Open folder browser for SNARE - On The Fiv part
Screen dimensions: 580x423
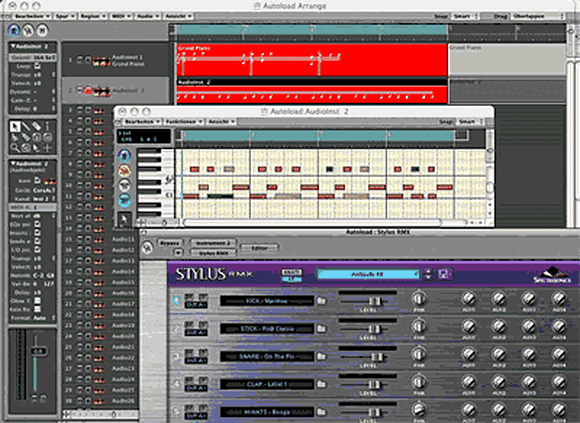(321, 356)
